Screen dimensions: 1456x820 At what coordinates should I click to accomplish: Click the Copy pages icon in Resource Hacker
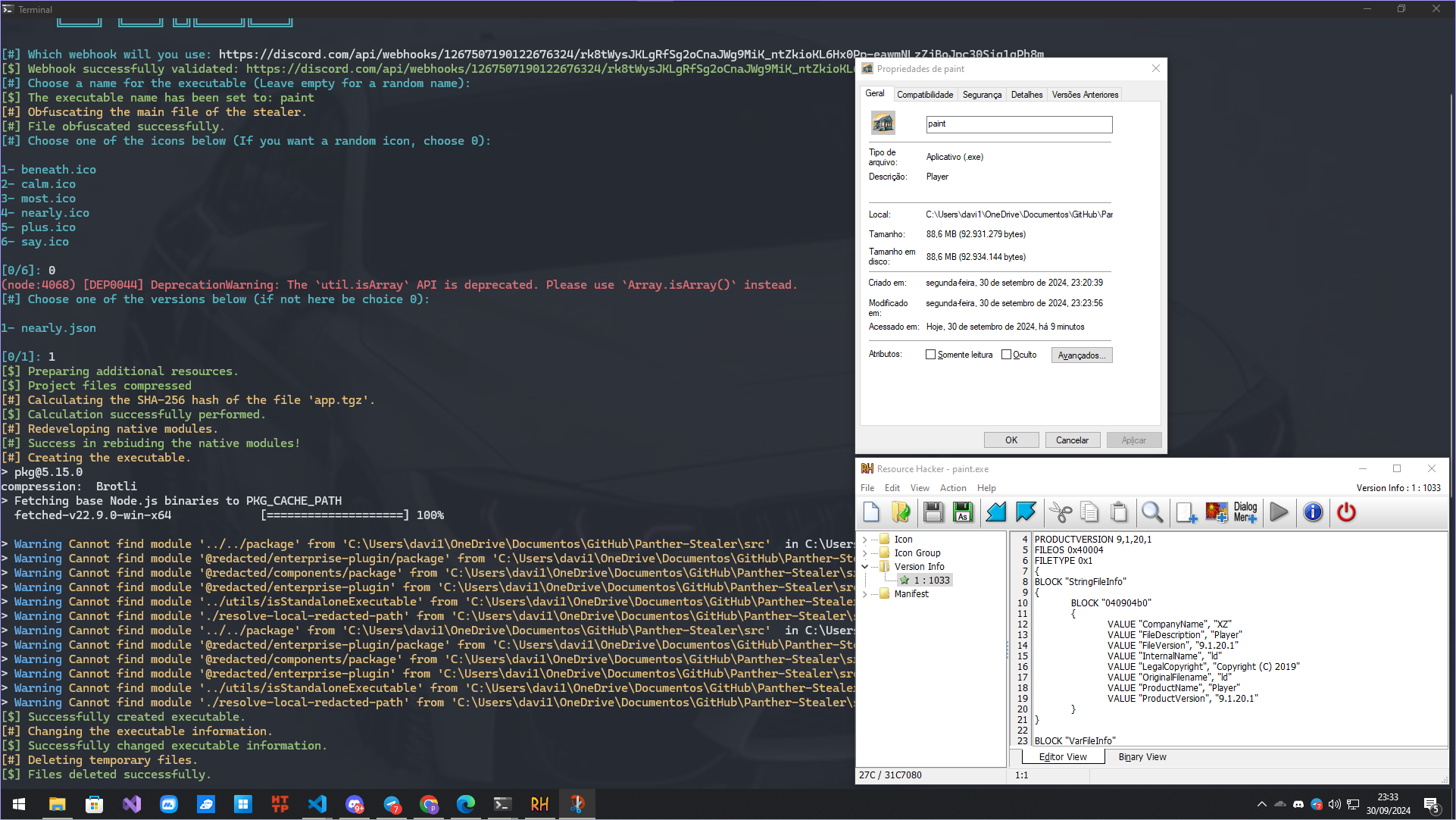pos(1089,512)
